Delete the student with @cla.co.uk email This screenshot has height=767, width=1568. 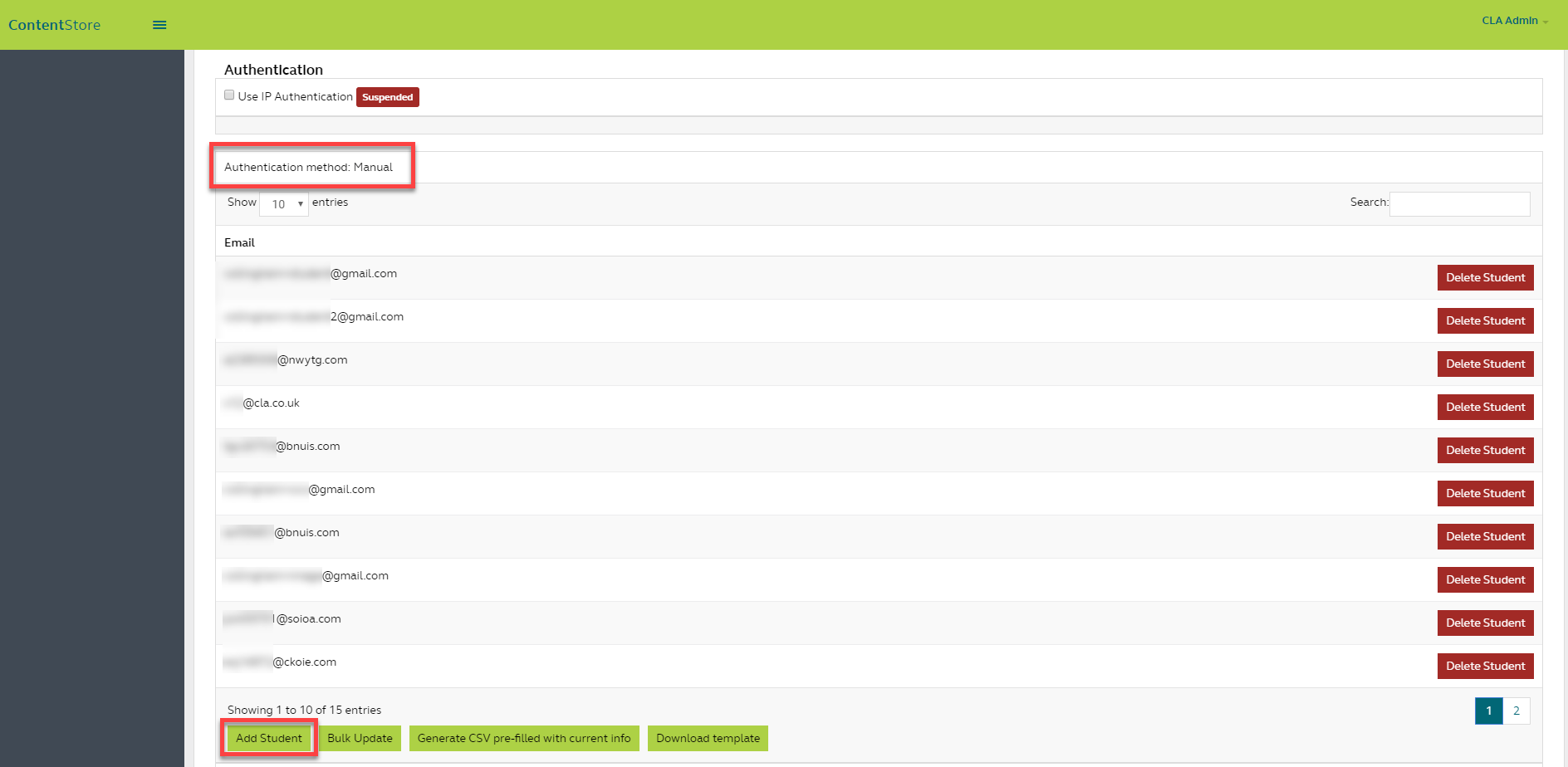pyautogui.click(x=1485, y=407)
